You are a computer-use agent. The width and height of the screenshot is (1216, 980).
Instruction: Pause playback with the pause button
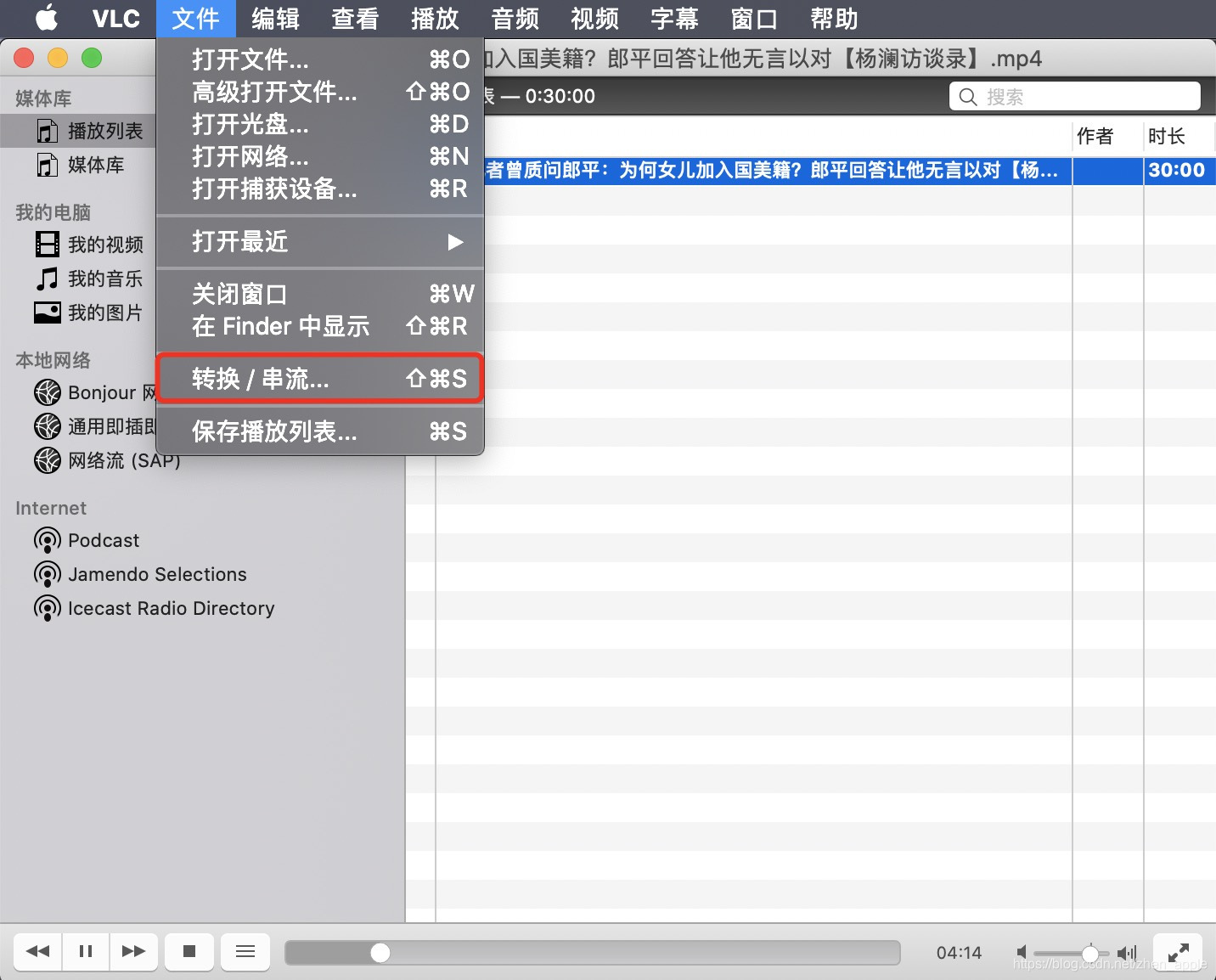(86, 951)
